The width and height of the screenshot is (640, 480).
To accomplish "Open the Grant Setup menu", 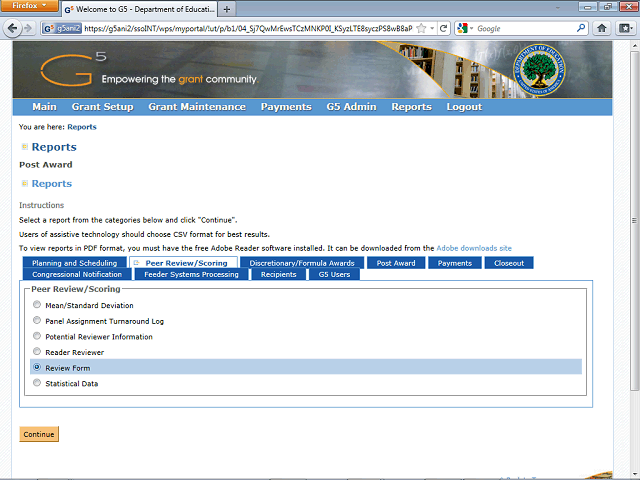I will tap(102, 107).
